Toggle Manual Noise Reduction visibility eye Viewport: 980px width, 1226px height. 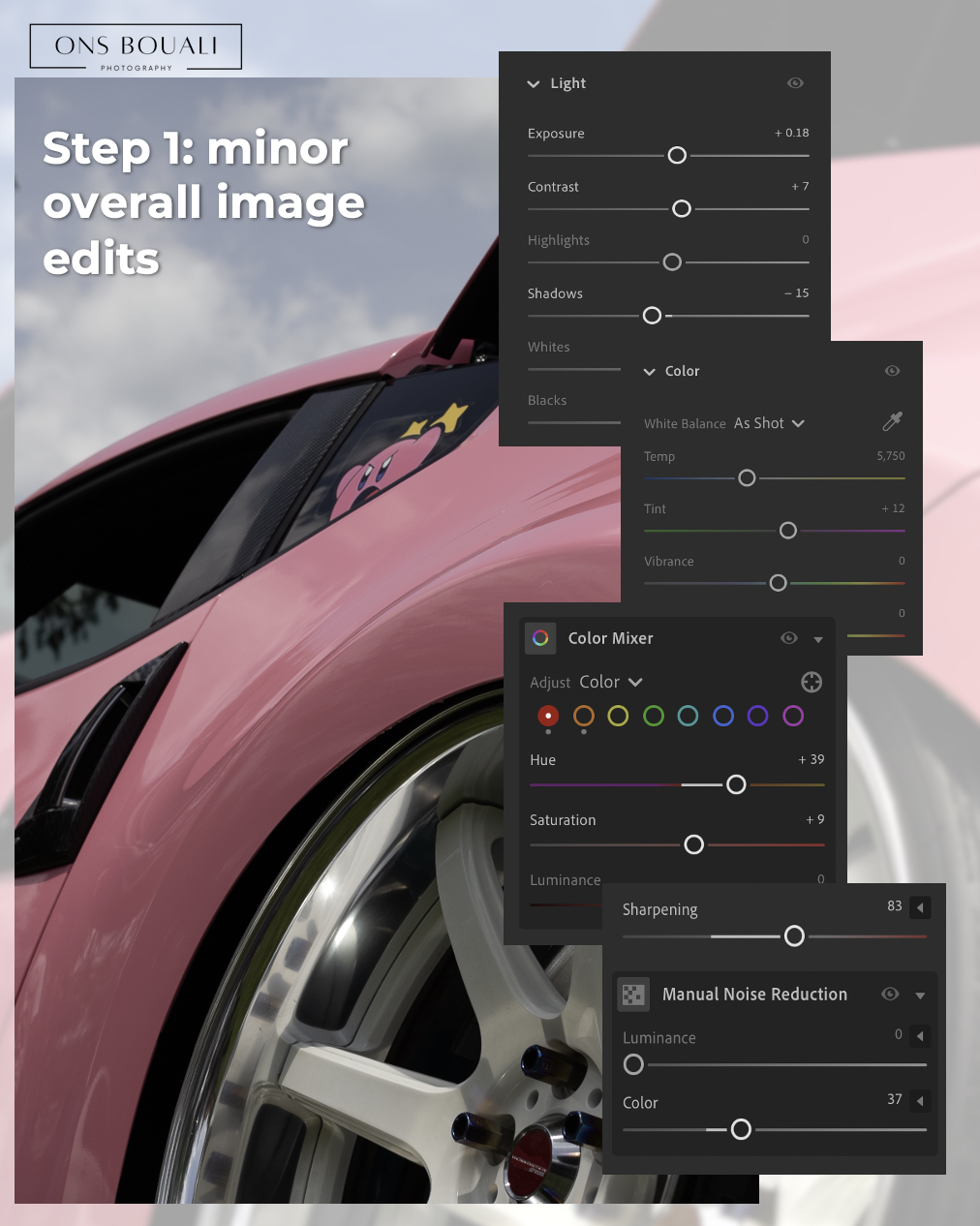pos(890,994)
